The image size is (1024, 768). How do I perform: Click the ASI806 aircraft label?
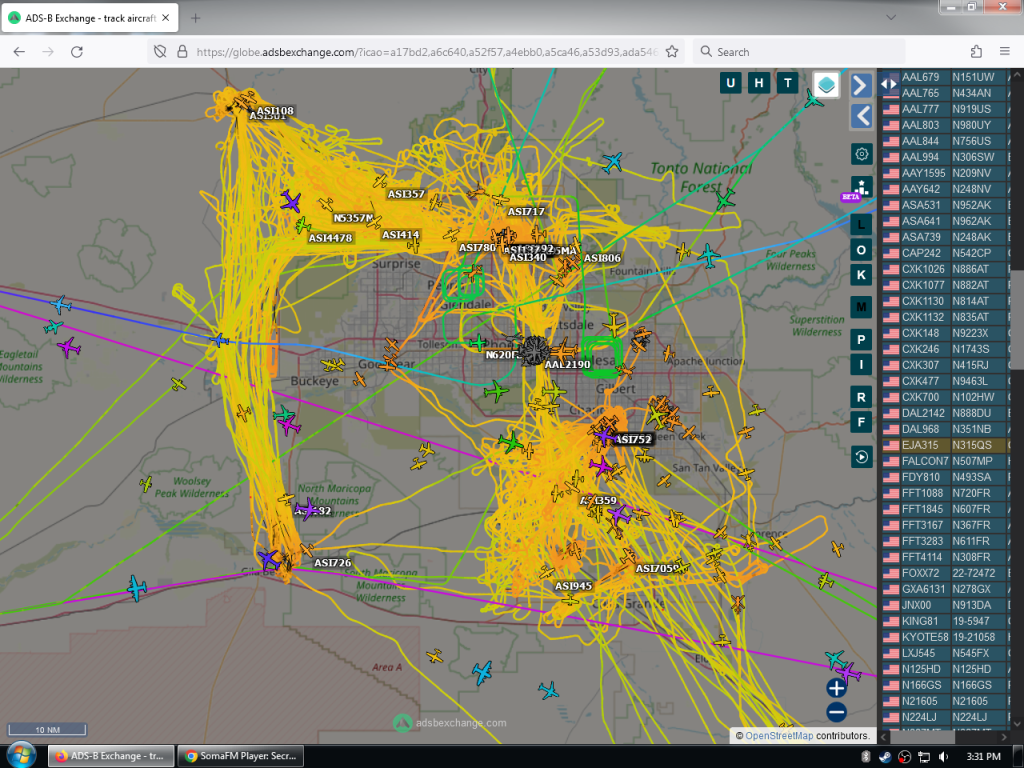602,258
